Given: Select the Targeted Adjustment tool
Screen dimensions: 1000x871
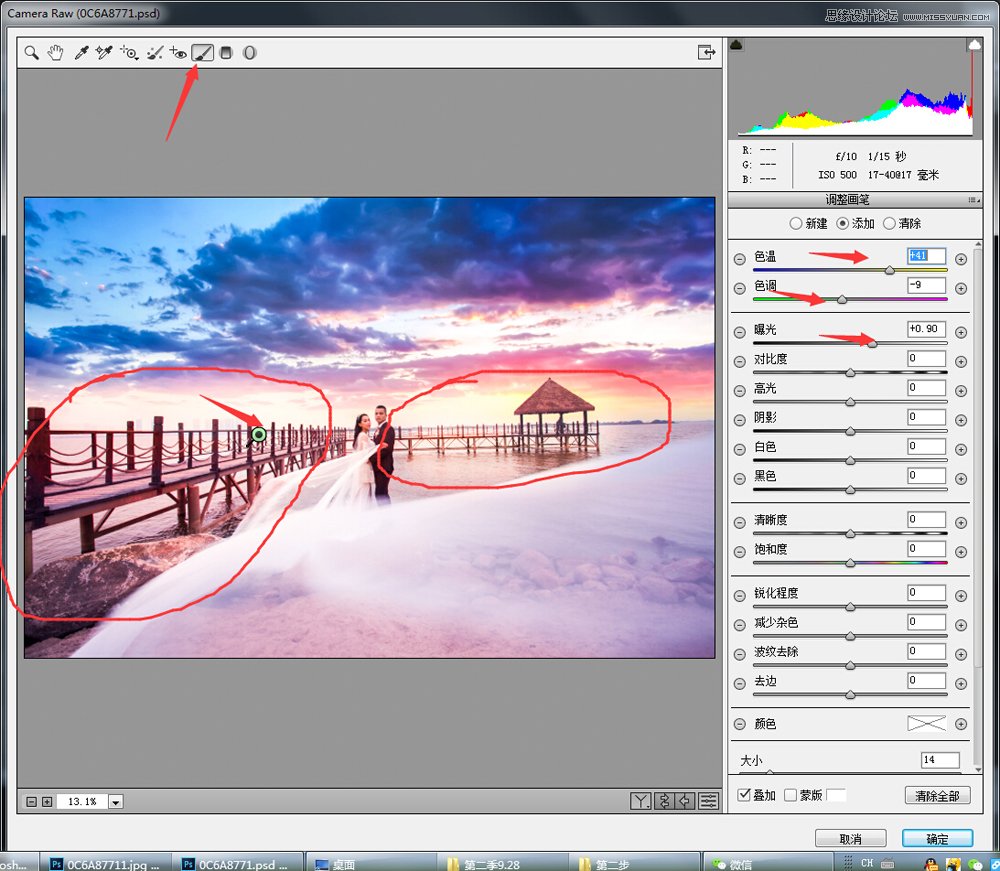Looking at the screenshot, I should [129, 53].
